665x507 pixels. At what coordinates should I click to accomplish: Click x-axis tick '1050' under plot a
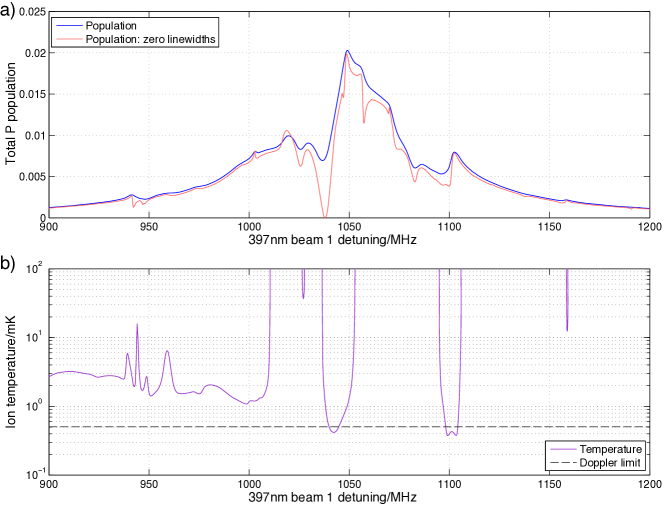pyautogui.click(x=349, y=227)
